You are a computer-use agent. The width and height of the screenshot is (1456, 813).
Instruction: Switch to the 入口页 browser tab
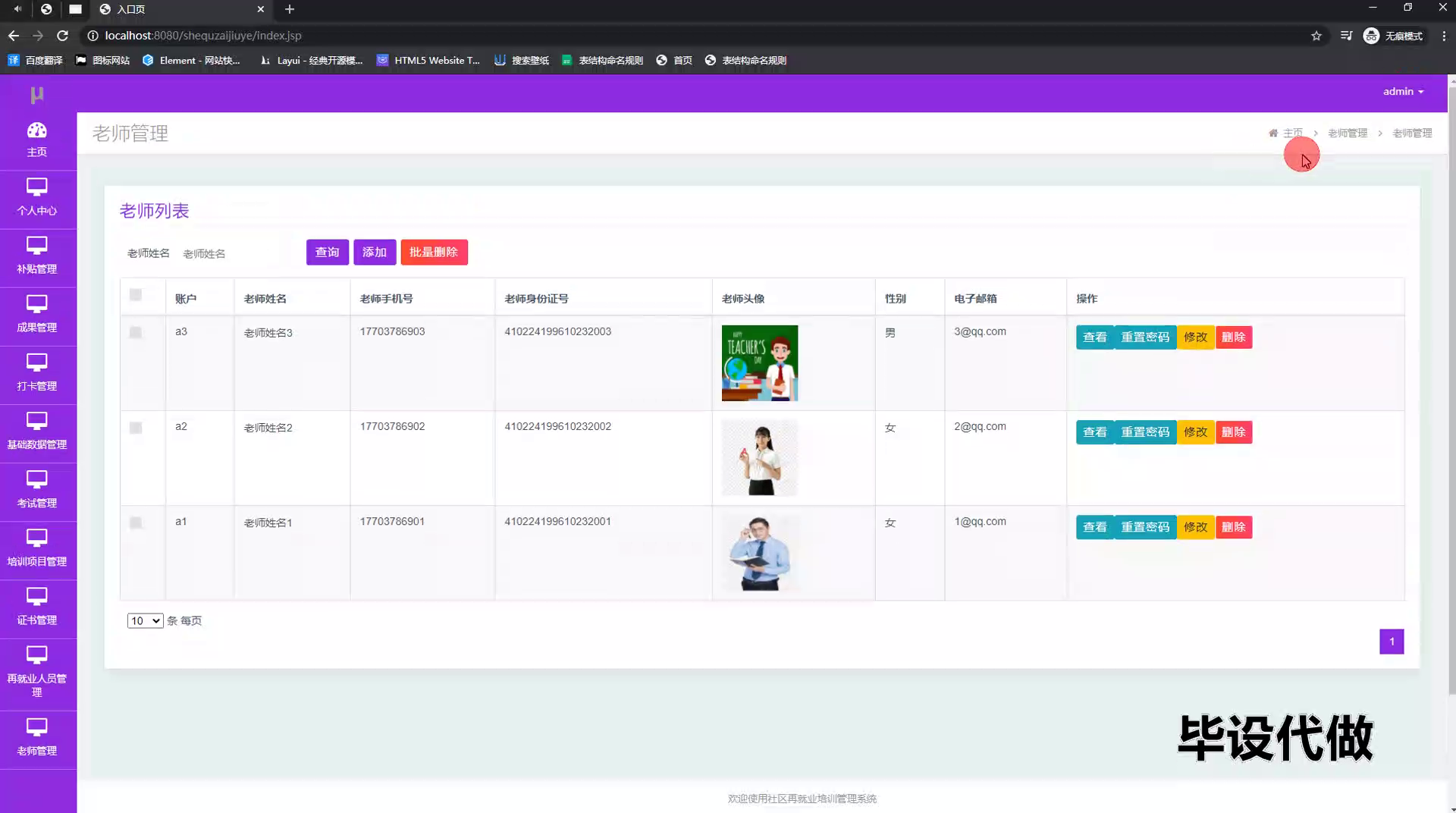point(182,9)
